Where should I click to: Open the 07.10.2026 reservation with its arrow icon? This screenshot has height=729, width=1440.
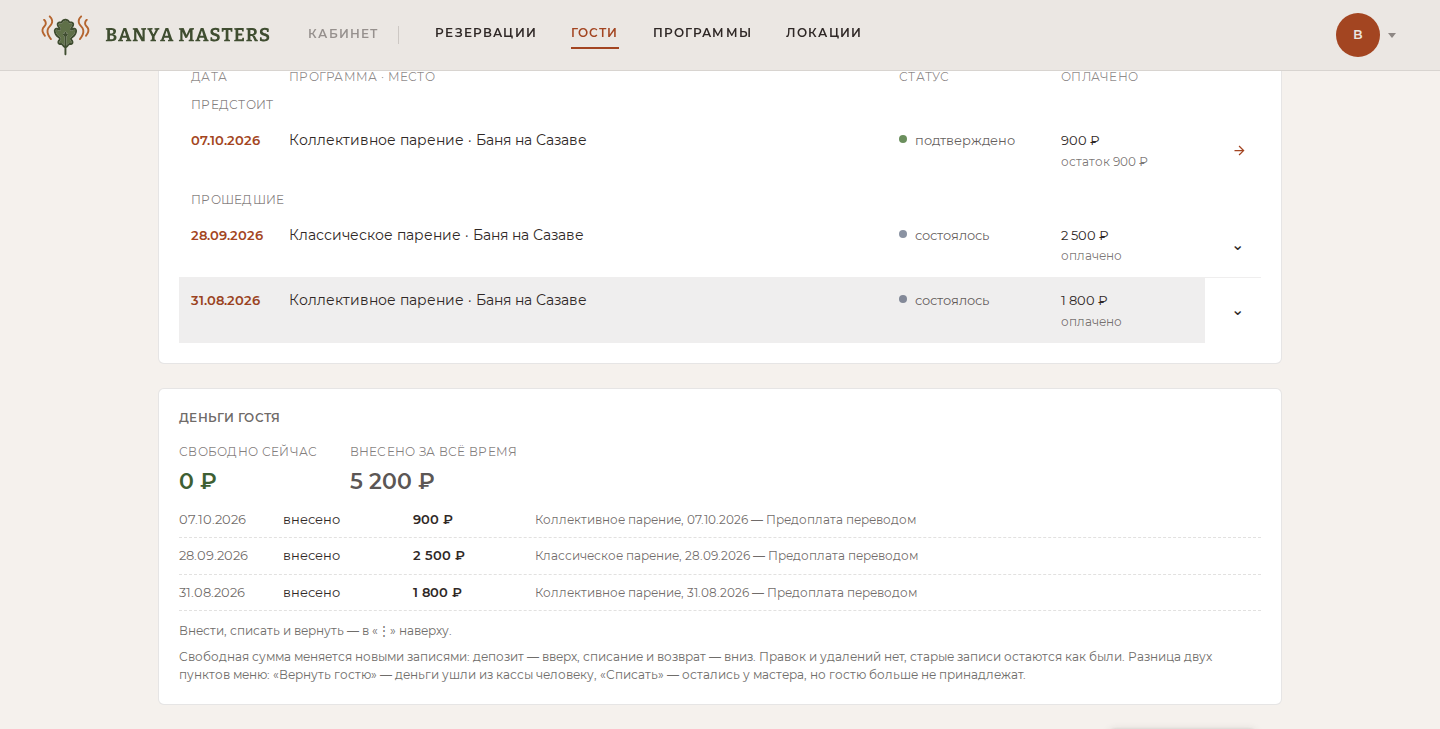coord(1239,150)
